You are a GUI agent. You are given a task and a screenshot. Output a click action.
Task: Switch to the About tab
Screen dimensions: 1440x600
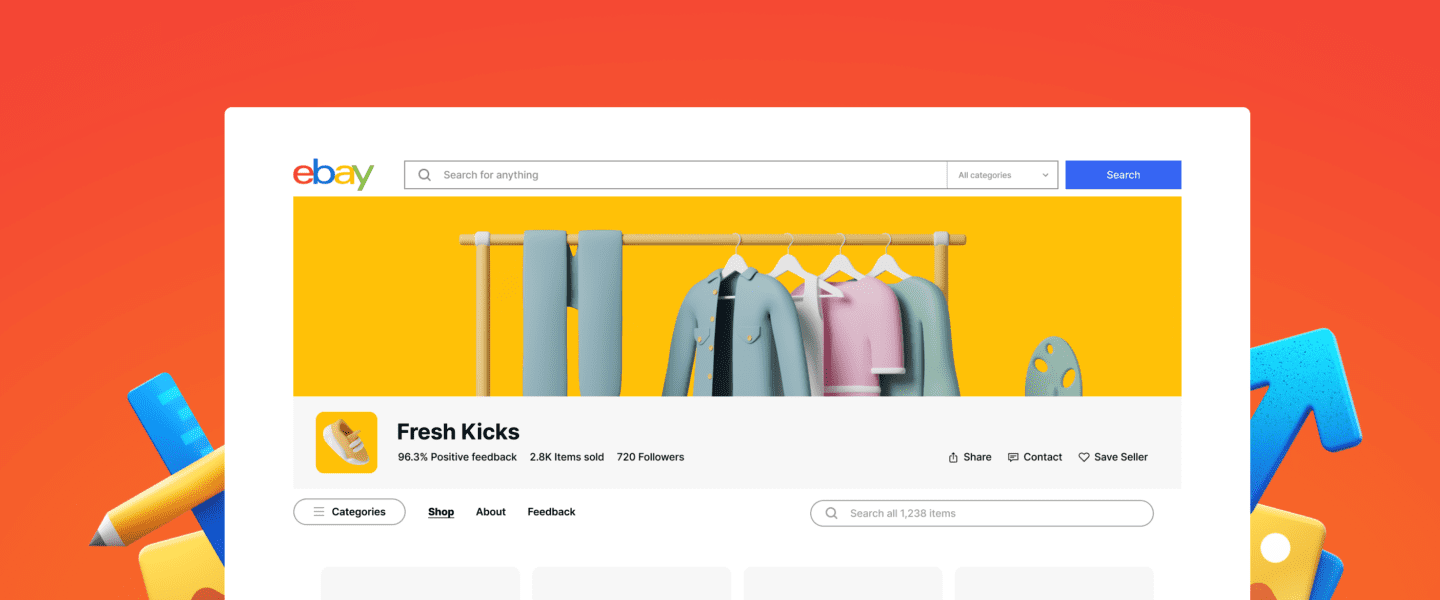[x=491, y=512]
